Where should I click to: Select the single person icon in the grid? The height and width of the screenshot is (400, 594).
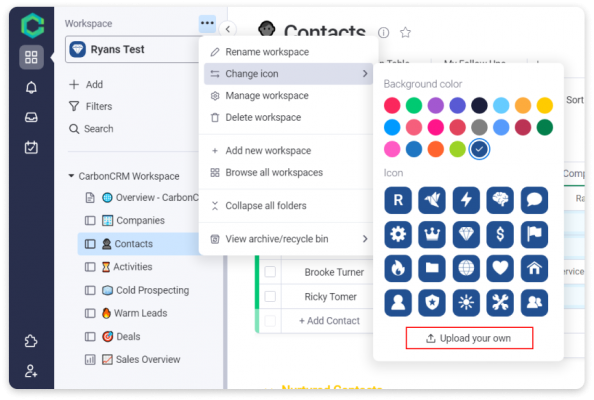click(398, 303)
